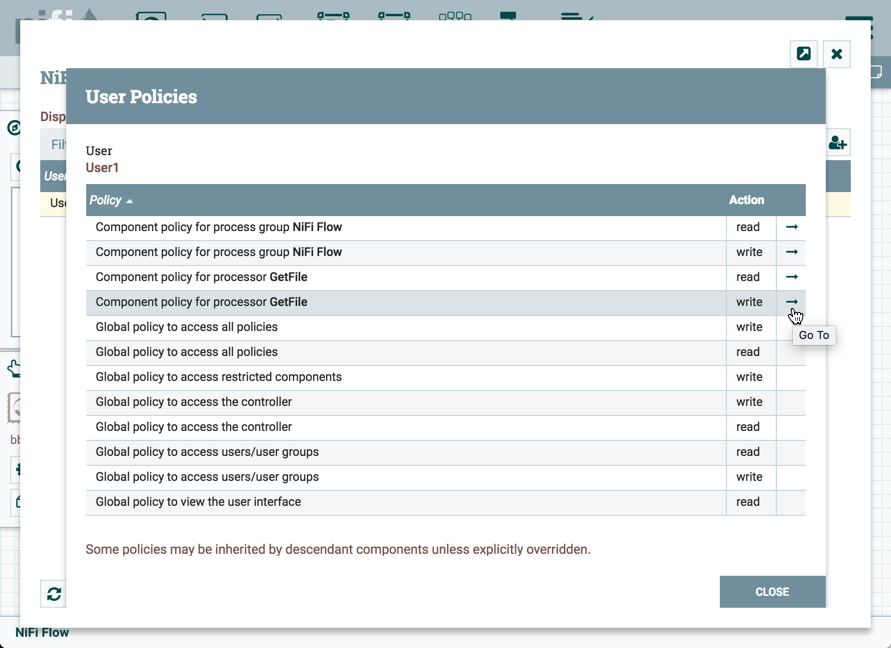The height and width of the screenshot is (648, 891).
Task: Click the Action column header
Action: pyautogui.click(x=746, y=201)
